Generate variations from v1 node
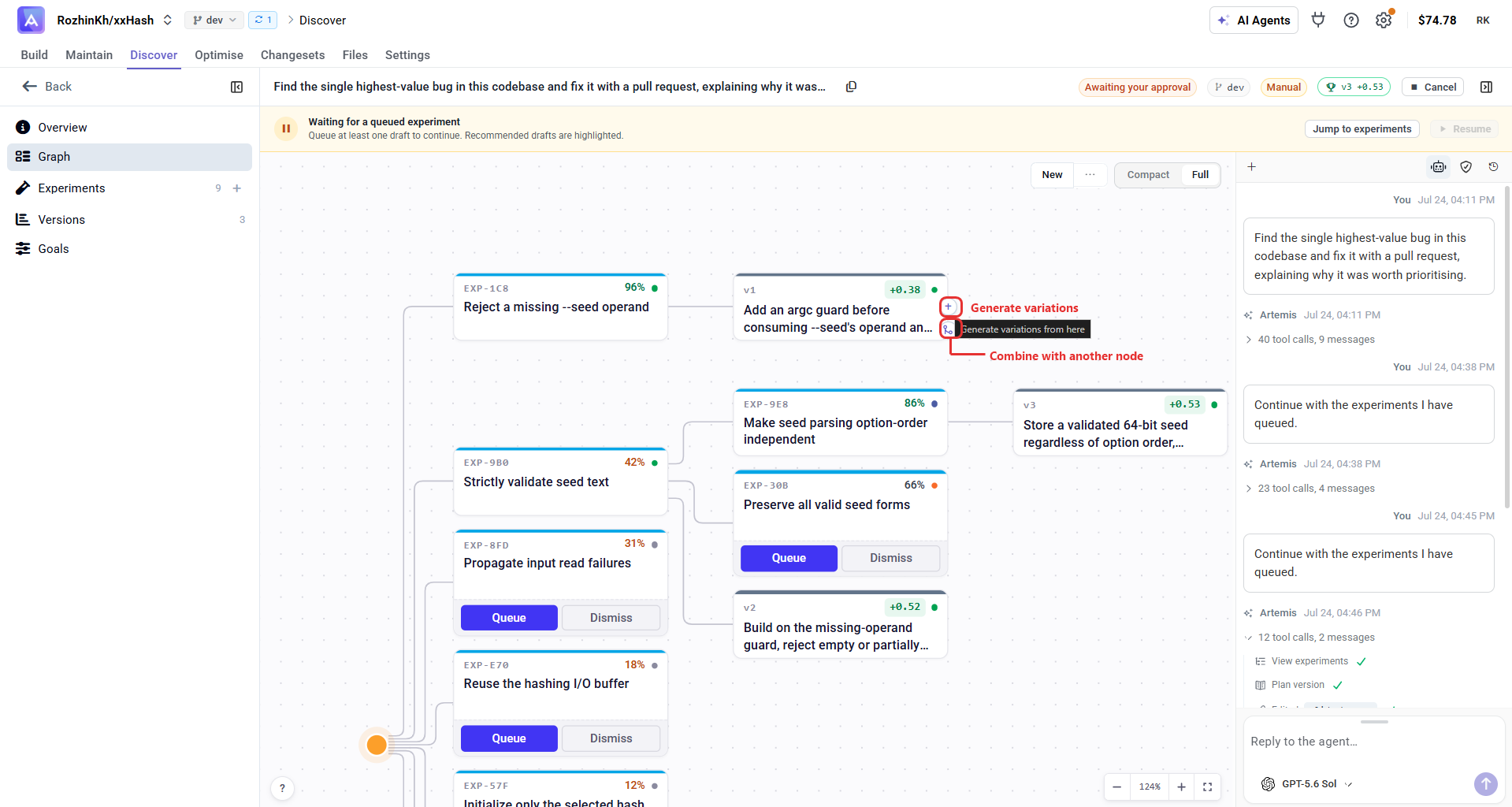This screenshot has height=807, width=1512. (949, 307)
